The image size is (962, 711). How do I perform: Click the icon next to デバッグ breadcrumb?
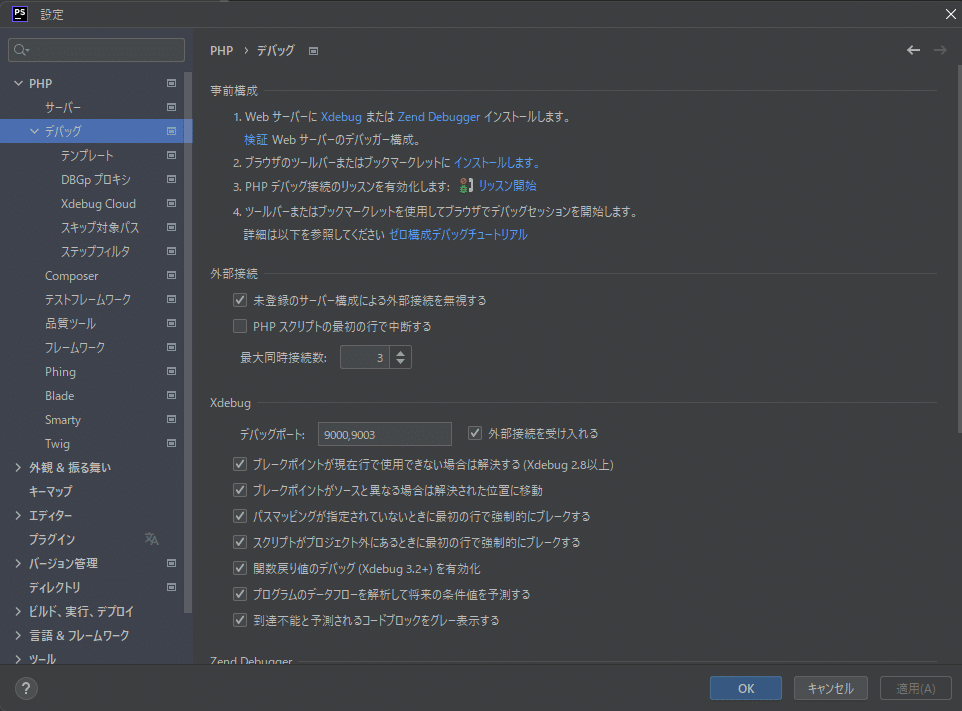click(x=314, y=51)
